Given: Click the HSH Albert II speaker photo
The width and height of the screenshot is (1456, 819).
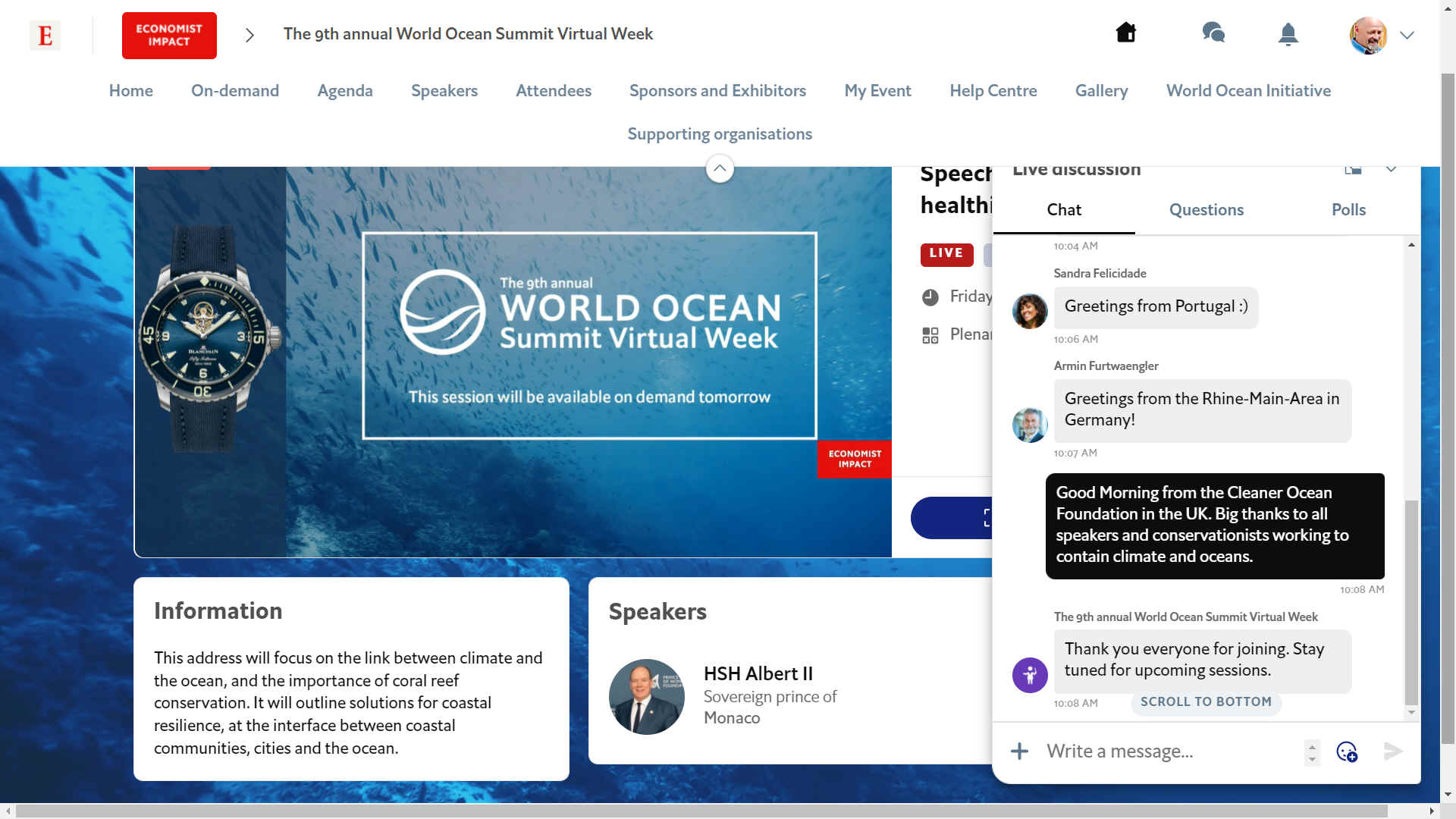Looking at the screenshot, I should coord(646,697).
